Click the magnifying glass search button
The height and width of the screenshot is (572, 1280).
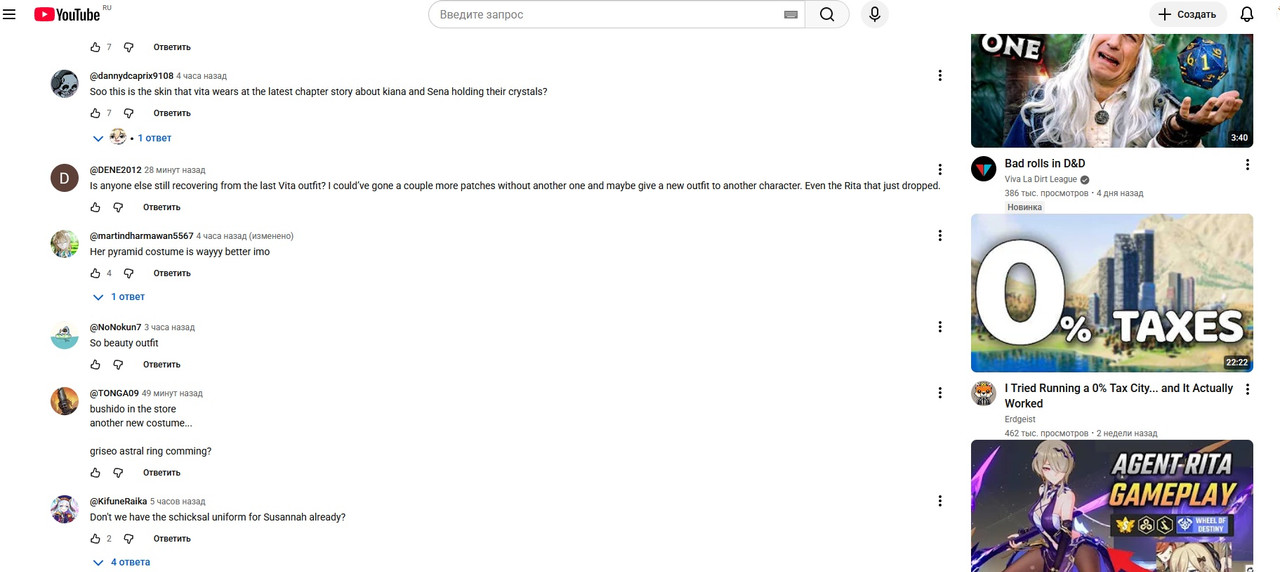827,14
